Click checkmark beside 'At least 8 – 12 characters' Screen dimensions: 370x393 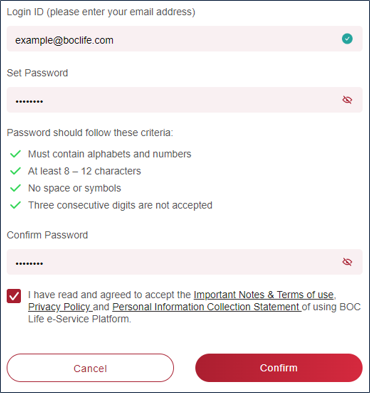pos(15,171)
